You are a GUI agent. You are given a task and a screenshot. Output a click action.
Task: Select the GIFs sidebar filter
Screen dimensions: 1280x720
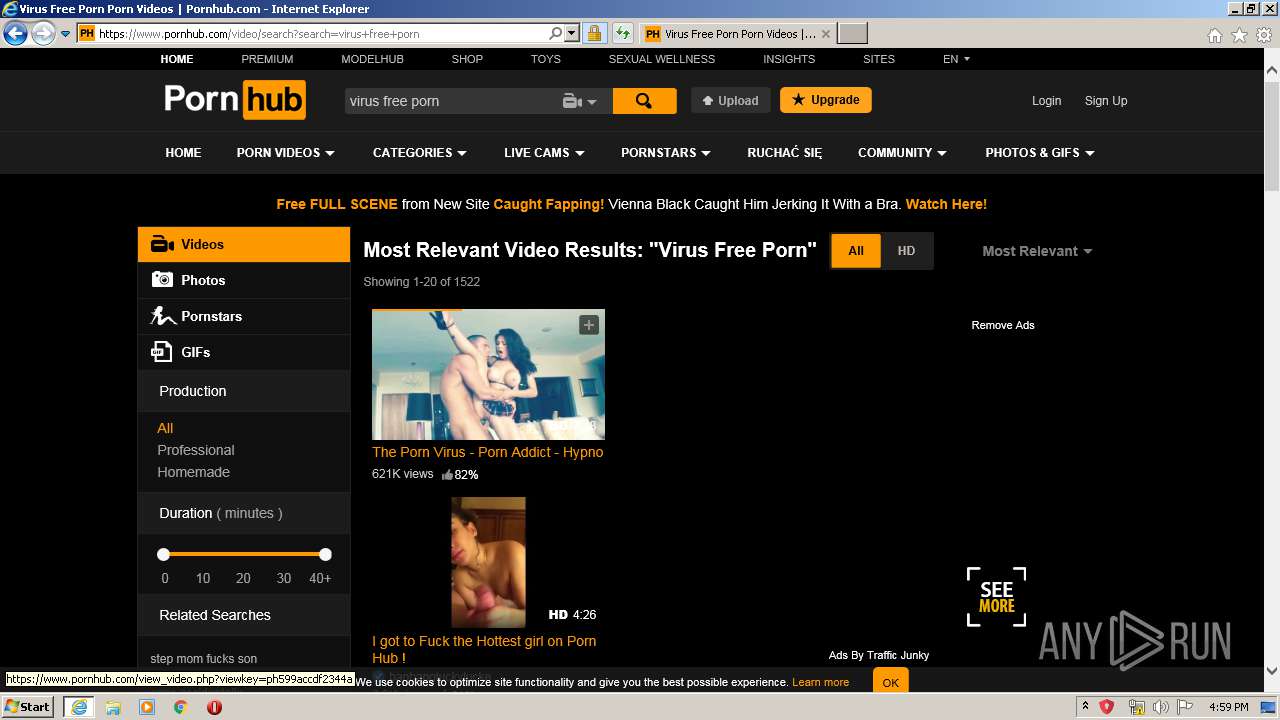244,352
